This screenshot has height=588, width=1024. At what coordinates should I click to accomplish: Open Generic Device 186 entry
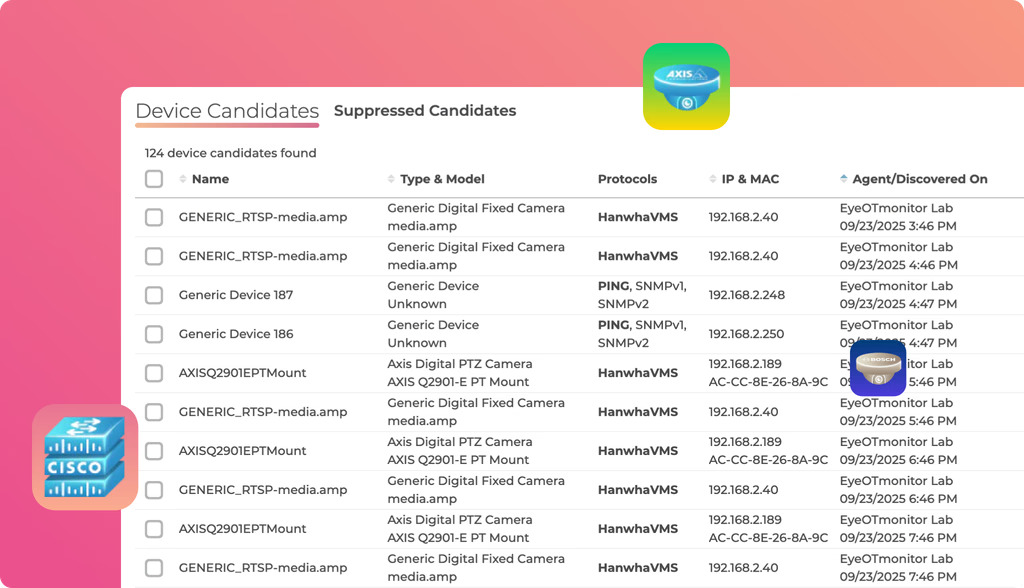(x=236, y=334)
